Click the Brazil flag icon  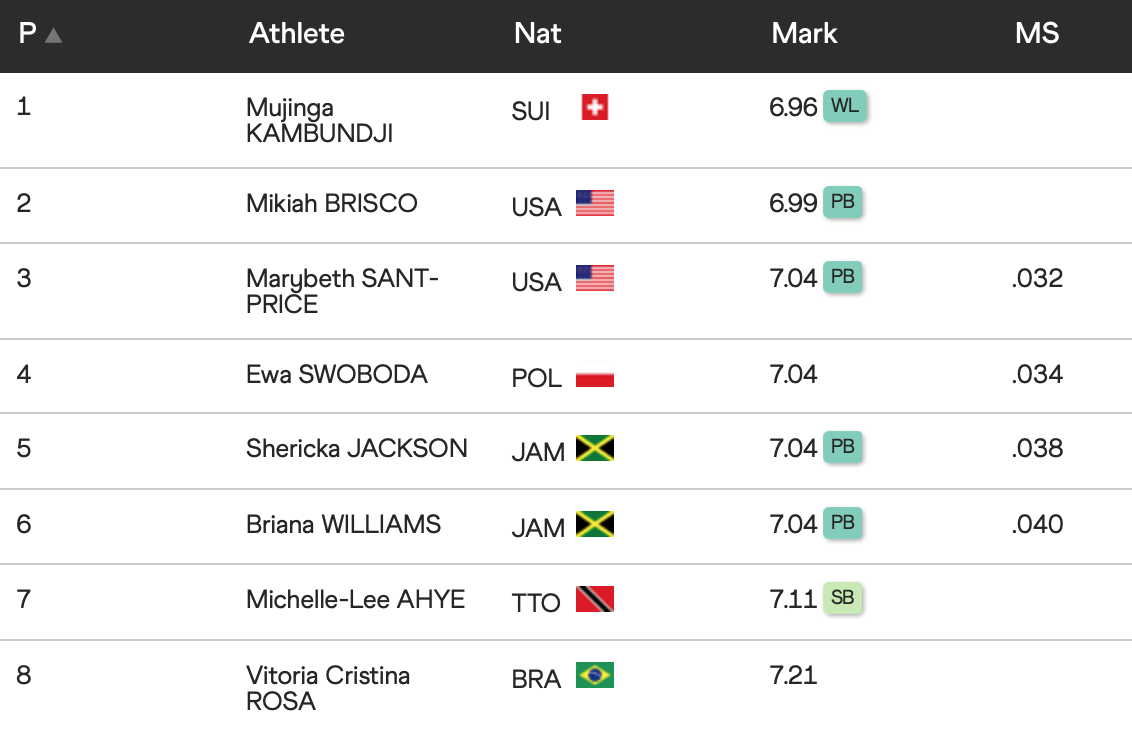point(595,676)
